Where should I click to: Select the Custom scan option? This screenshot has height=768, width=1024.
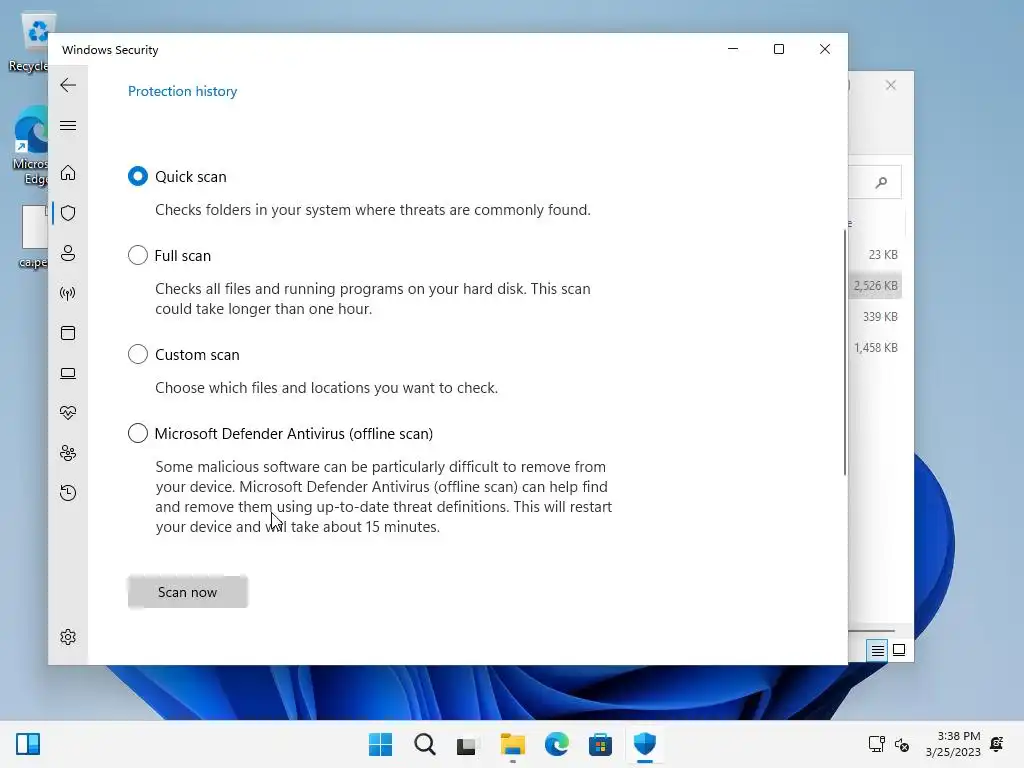(x=138, y=355)
